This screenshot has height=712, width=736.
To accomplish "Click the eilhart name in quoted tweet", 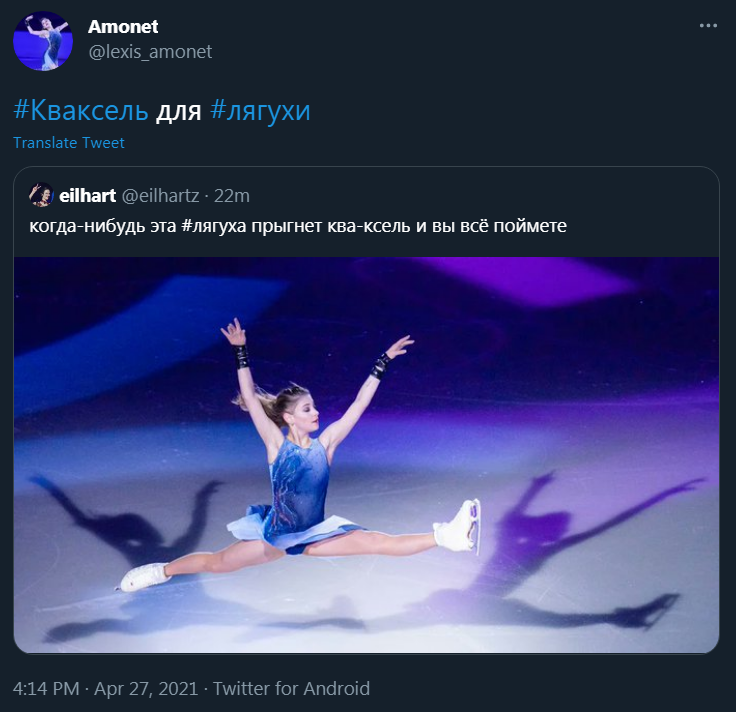I will click(87, 195).
